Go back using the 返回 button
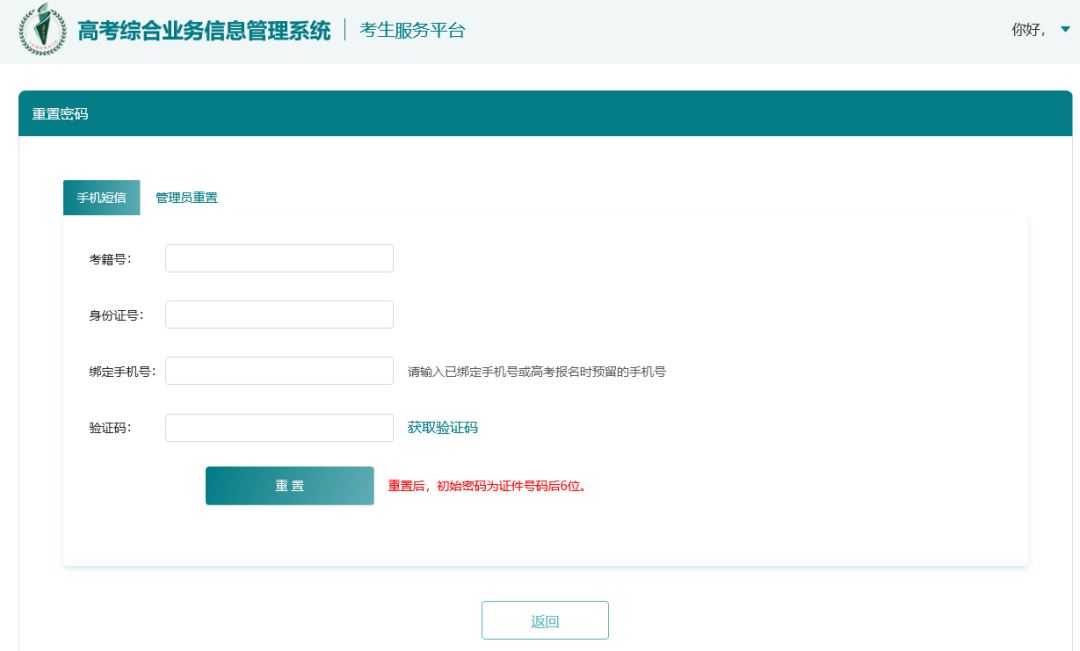The width and height of the screenshot is (1080, 651). pyautogui.click(x=545, y=621)
